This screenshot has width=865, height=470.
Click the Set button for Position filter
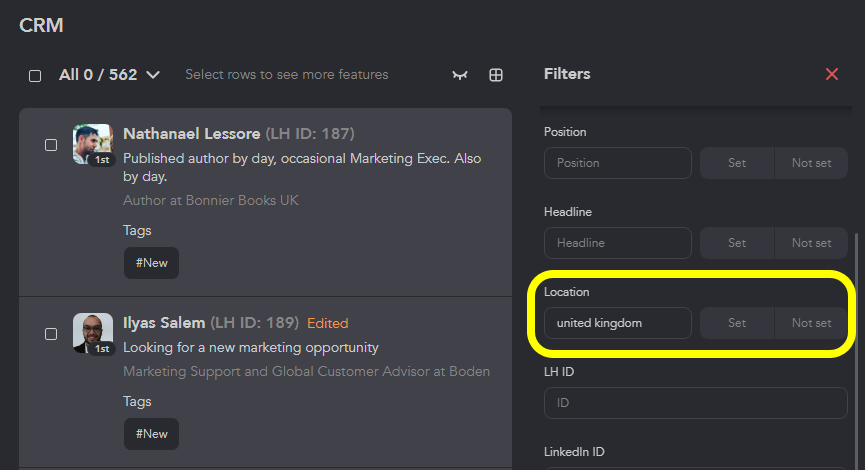click(737, 163)
